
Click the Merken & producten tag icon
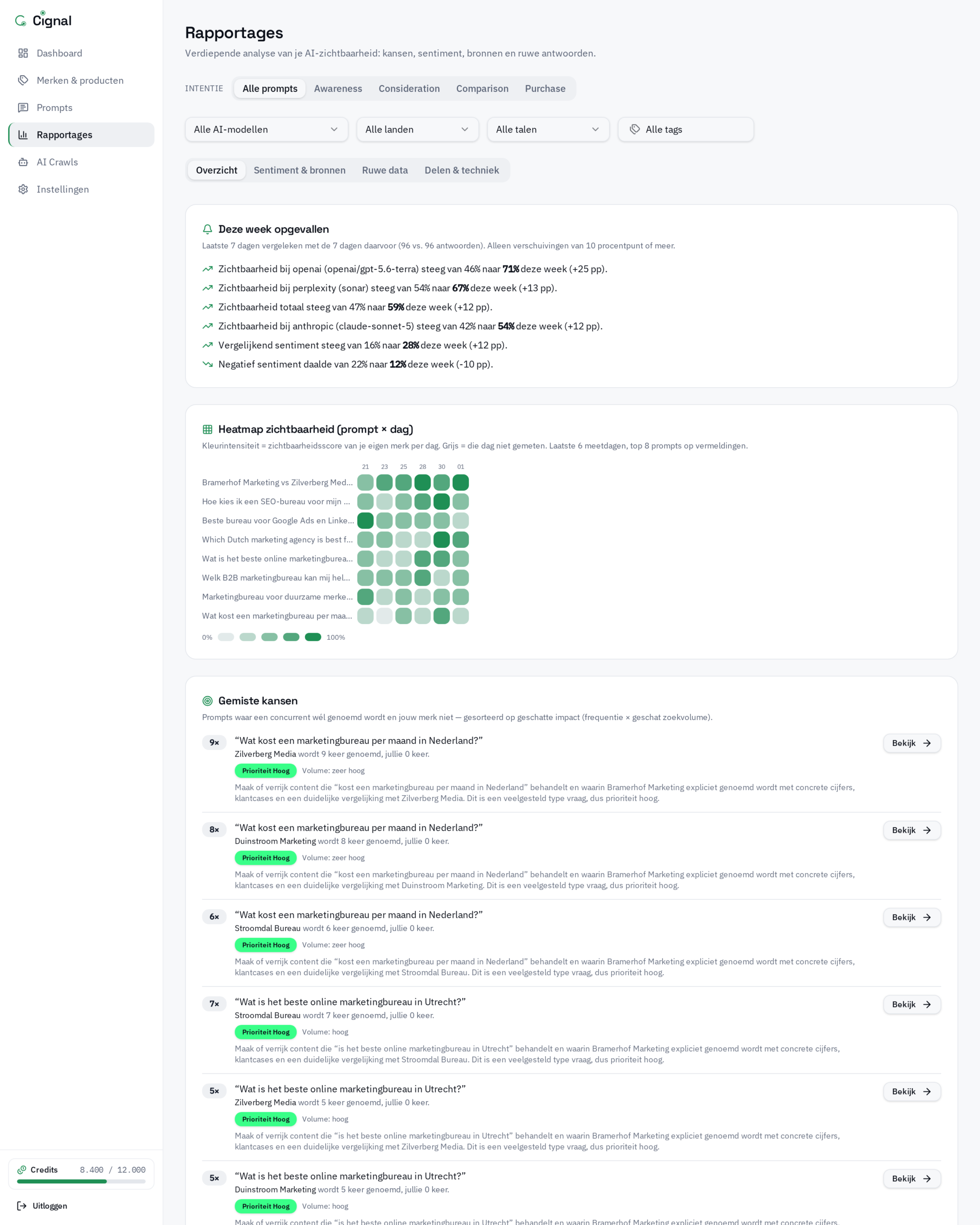pyautogui.click(x=23, y=81)
